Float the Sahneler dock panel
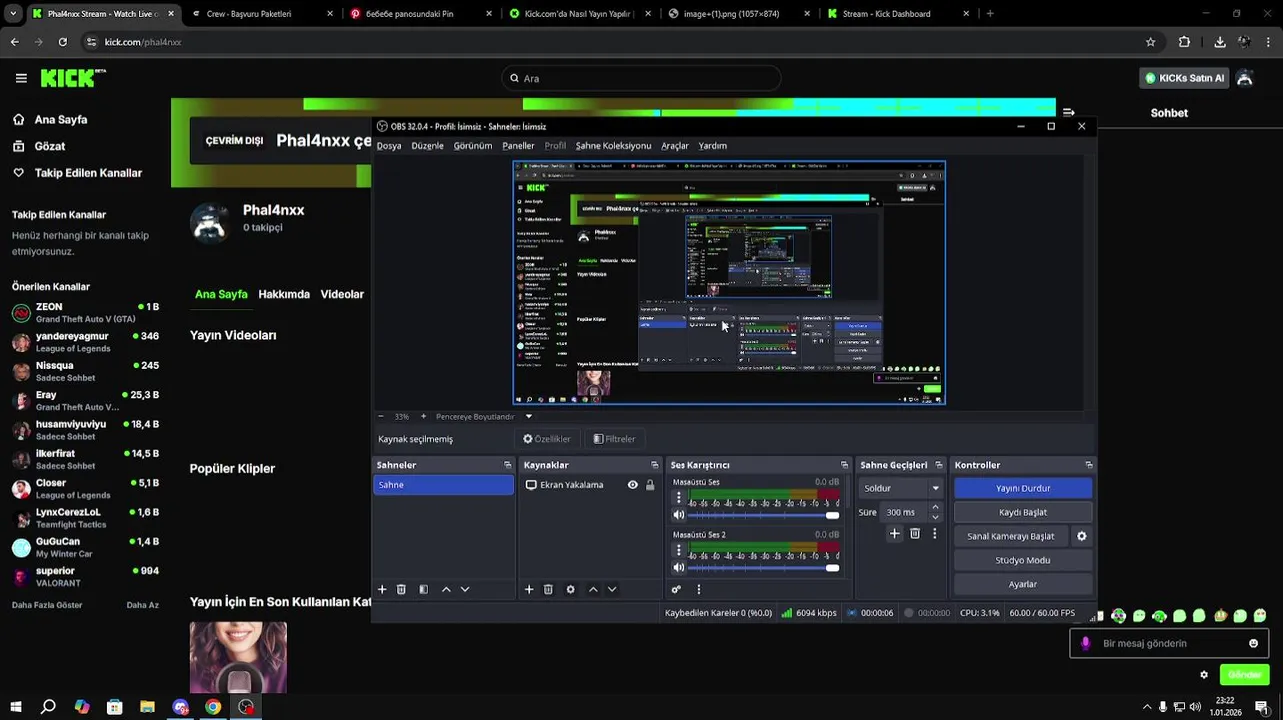 507,465
